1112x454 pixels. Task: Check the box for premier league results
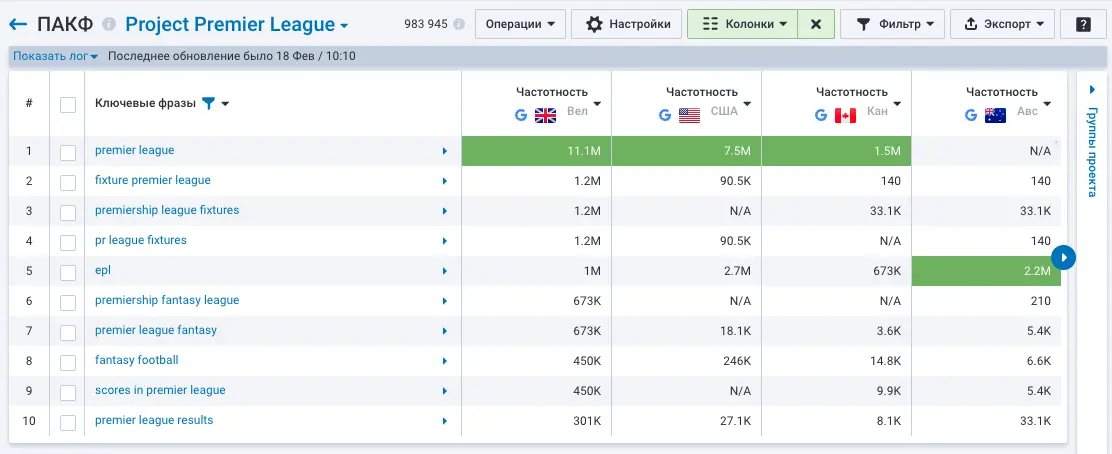tap(68, 422)
